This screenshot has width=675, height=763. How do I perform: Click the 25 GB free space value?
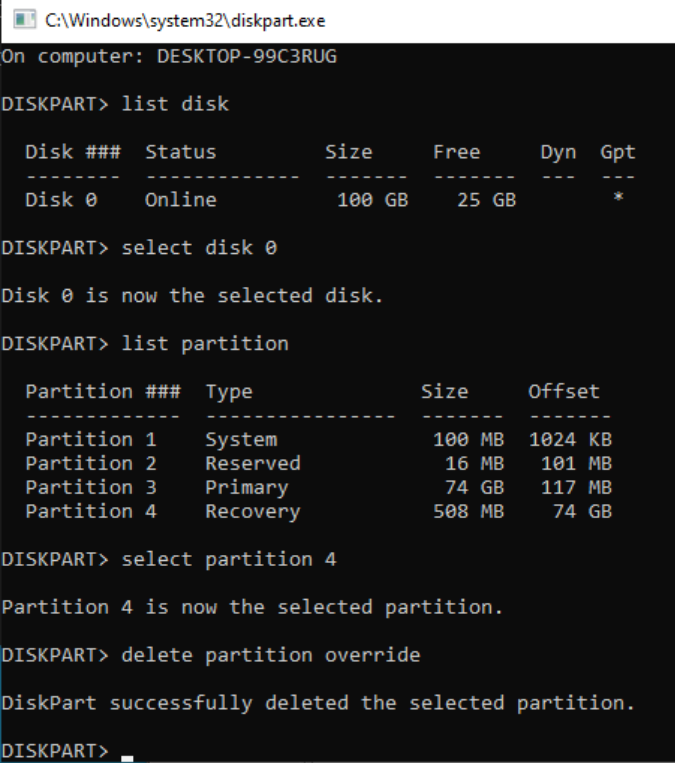[486, 200]
